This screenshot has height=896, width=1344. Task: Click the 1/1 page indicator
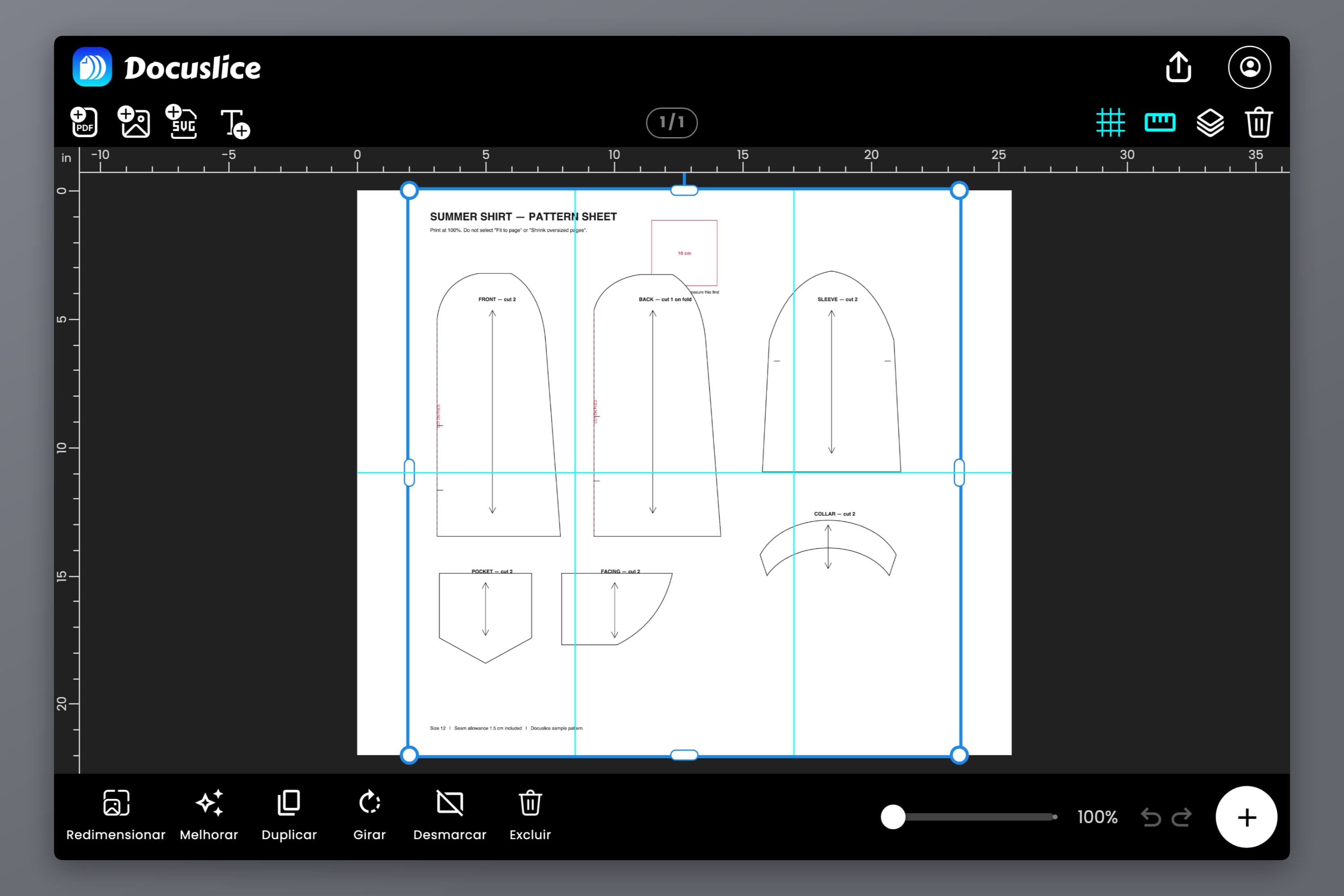coord(672,122)
